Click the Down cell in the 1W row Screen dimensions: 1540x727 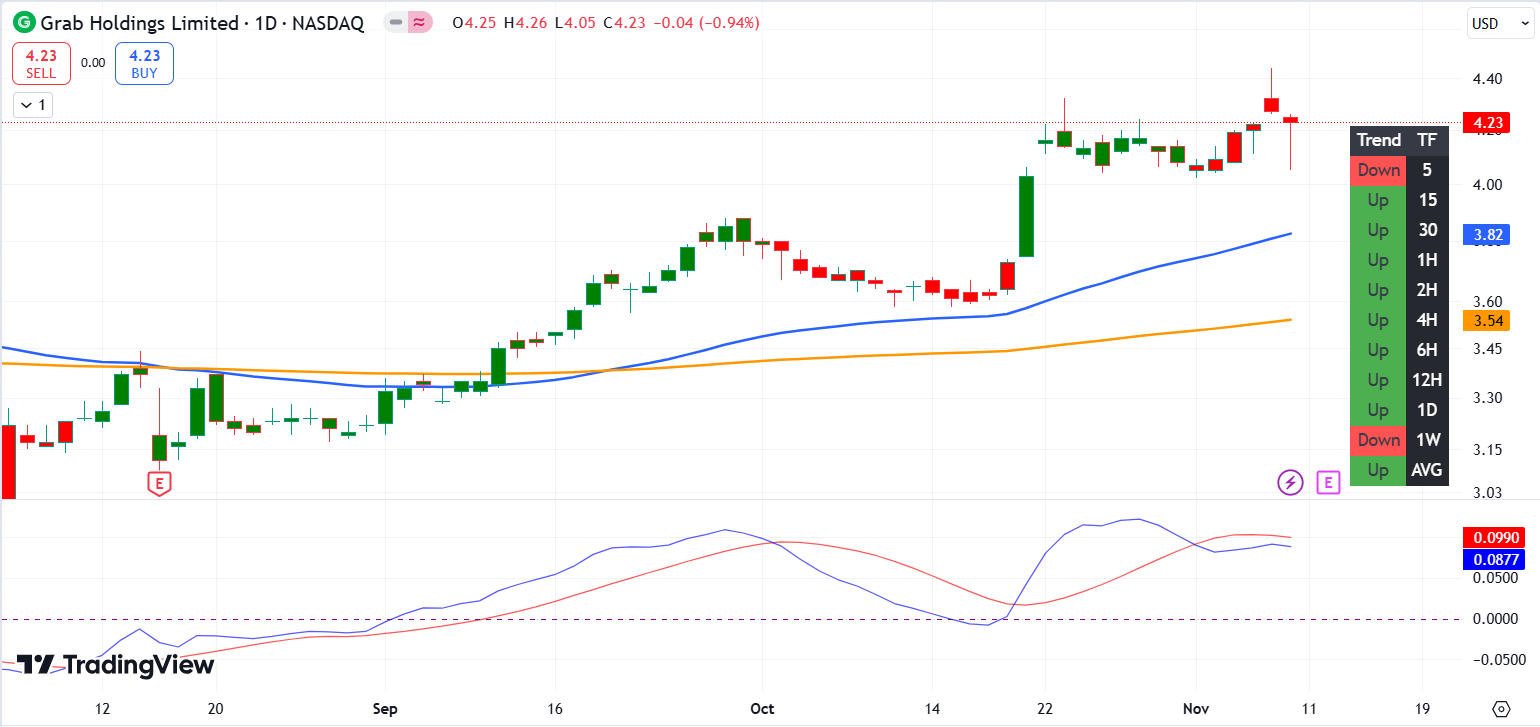[x=1378, y=440]
